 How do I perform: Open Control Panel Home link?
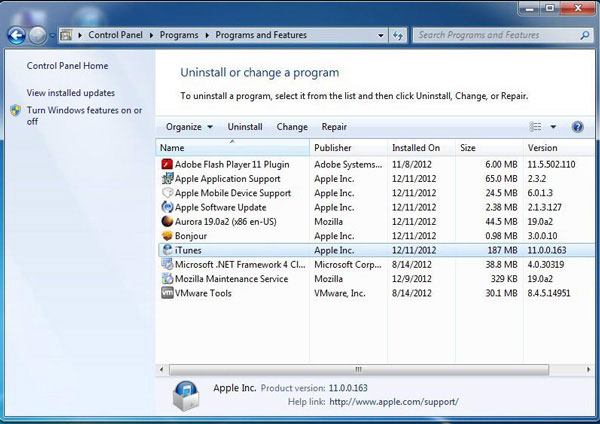coord(67,66)
